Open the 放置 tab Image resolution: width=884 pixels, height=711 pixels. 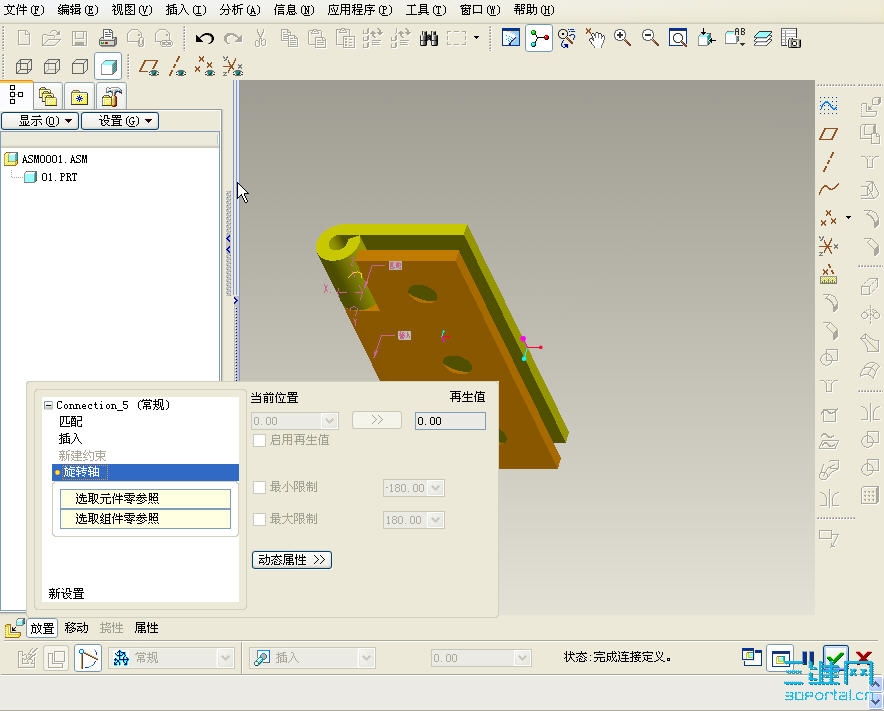(x=42, y=628)
